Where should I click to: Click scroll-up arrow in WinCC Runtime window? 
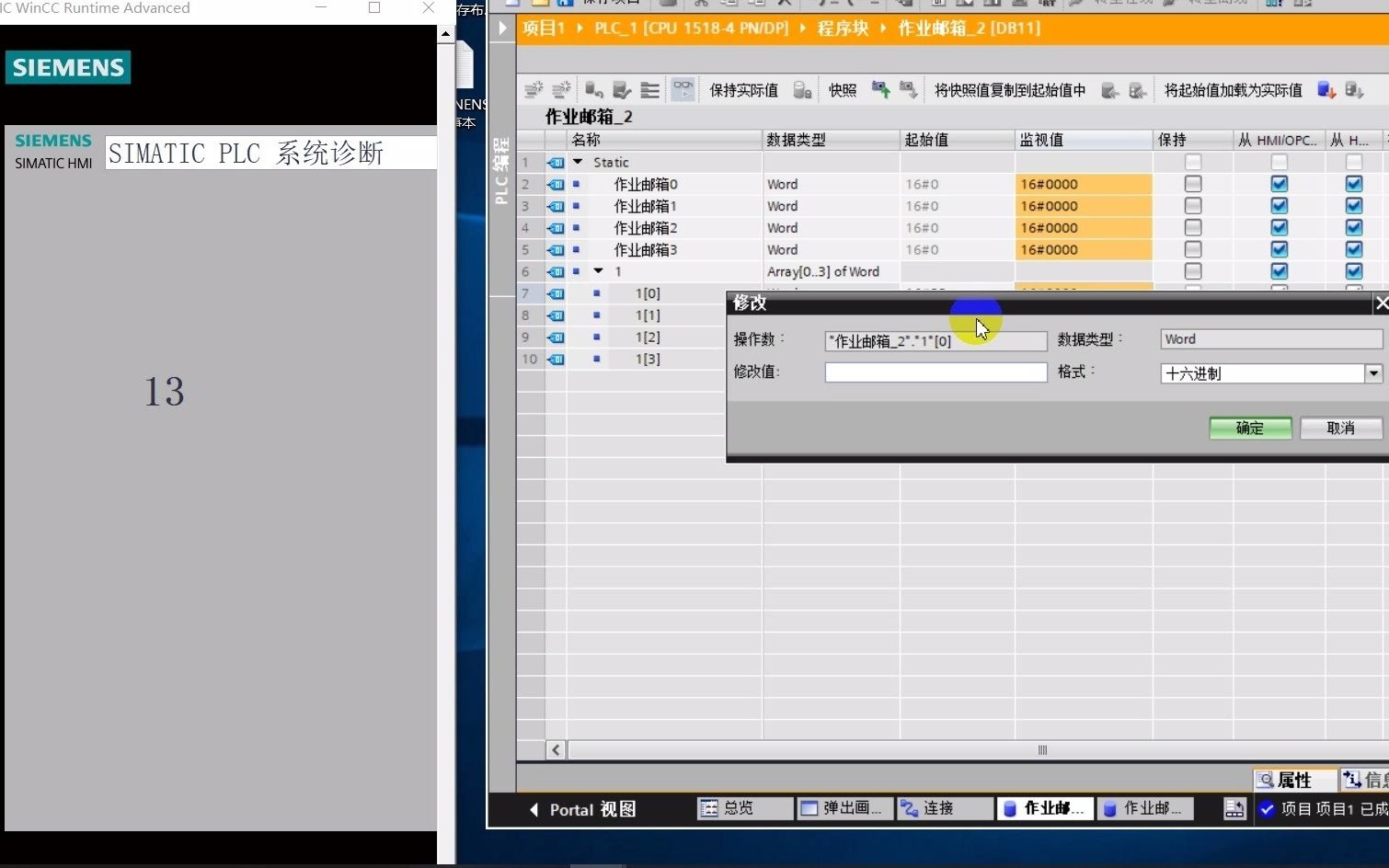[x=445, y=34]
